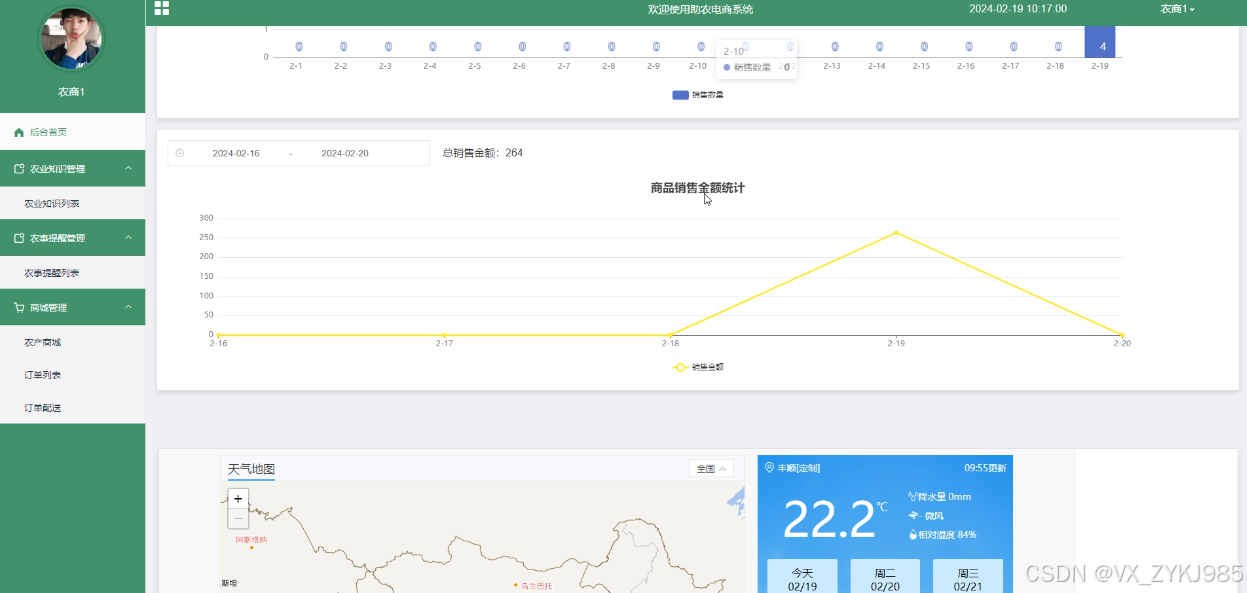Image resolution: width=1247 pixels, height=593 pixels.
Task: Click the blue bar for 2-19
Action: (x=1100, y=42)
